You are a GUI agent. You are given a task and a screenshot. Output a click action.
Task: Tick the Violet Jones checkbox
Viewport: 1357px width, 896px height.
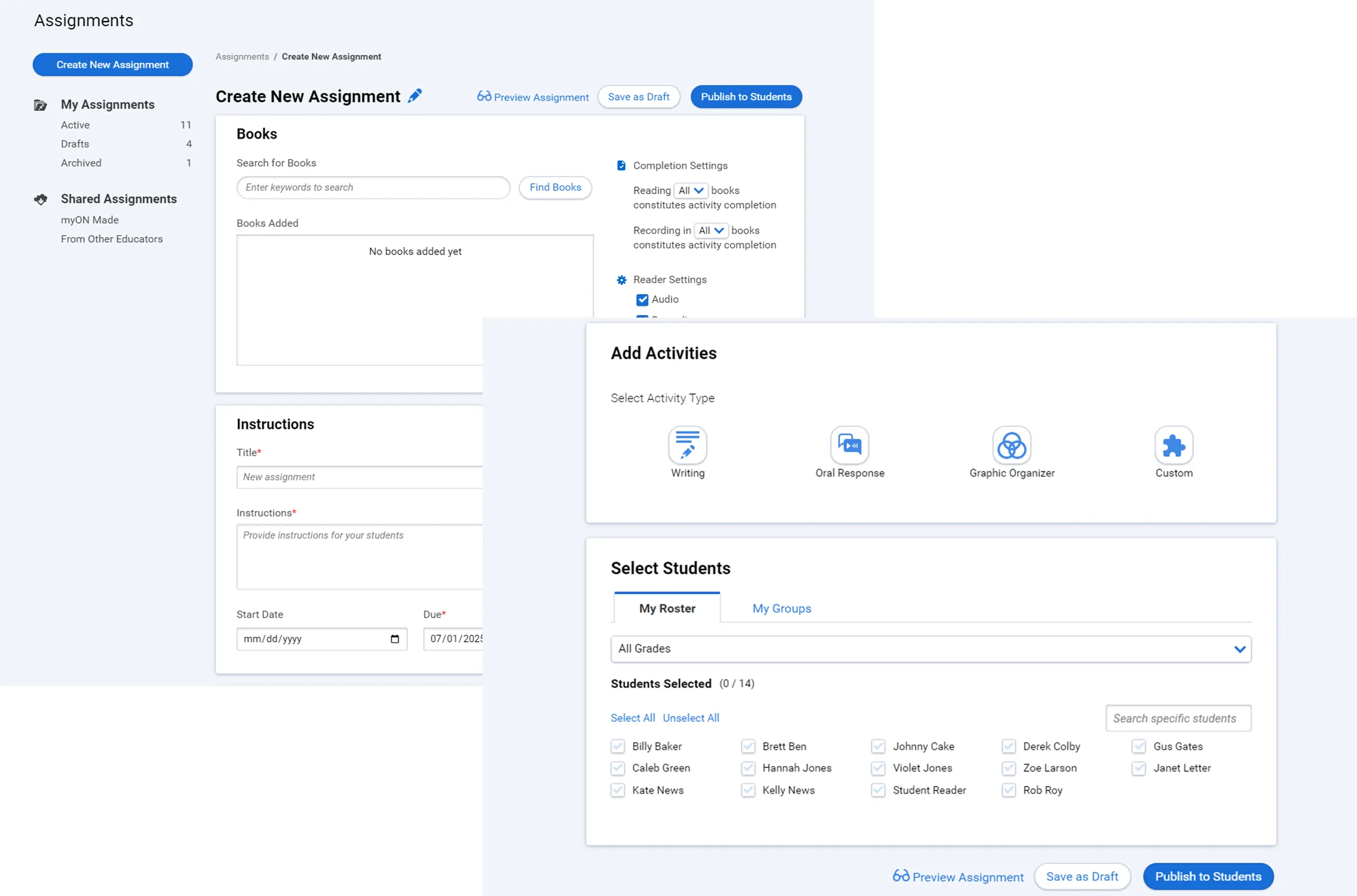tap(878, 768)
